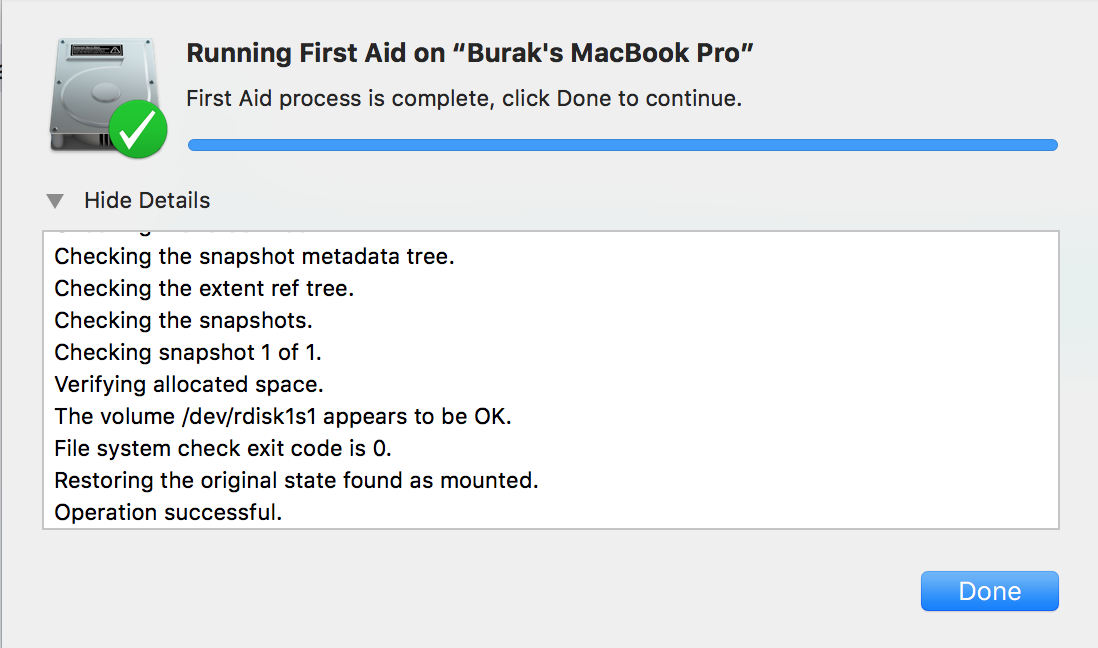The height and width of the screenshot is (648, 1098).
Task: Select the "Checking the snapshots." log line
Action: pos(183,321)
